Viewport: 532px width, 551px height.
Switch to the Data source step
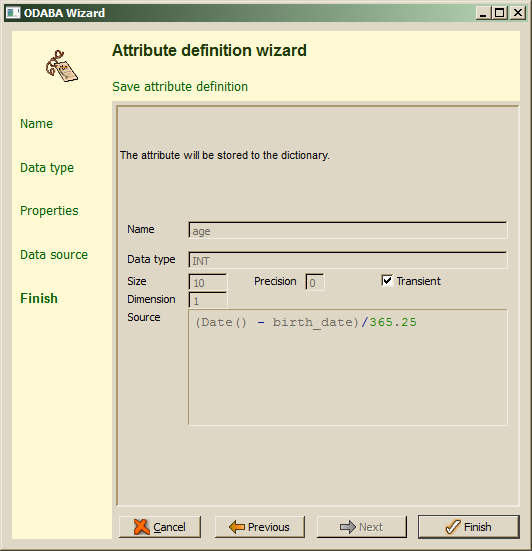[54, 254]
